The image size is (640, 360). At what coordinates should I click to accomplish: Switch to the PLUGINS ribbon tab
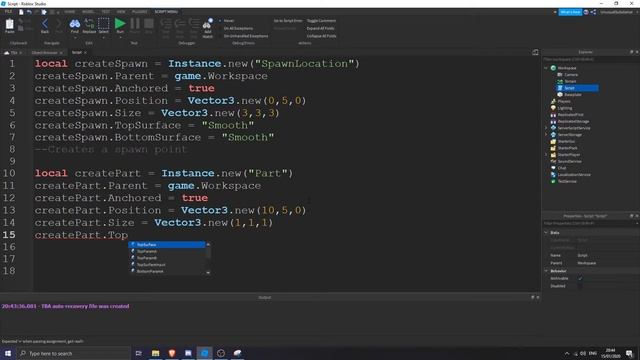(140, 12)
